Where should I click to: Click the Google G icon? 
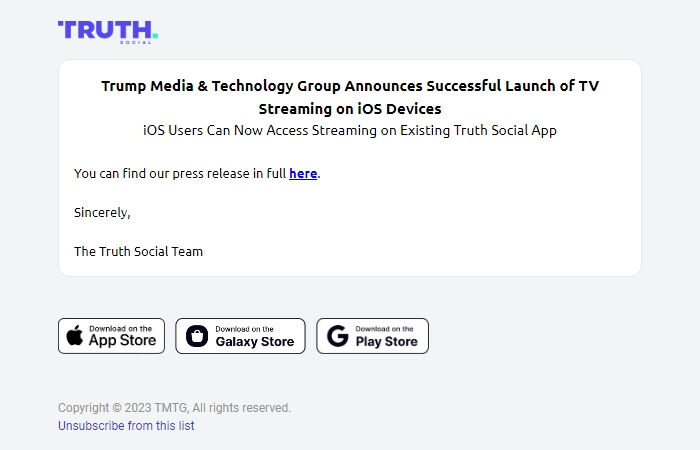click(338, 336)
